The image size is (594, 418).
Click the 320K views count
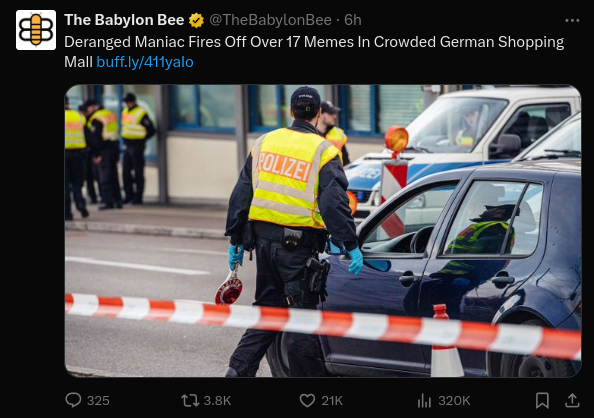coord(454,401)
